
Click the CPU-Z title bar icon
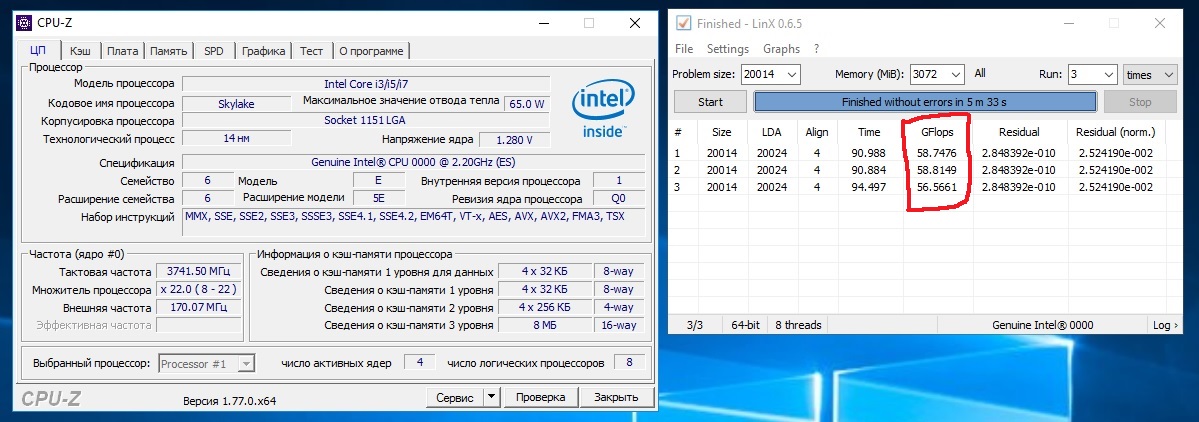(24, 23)
